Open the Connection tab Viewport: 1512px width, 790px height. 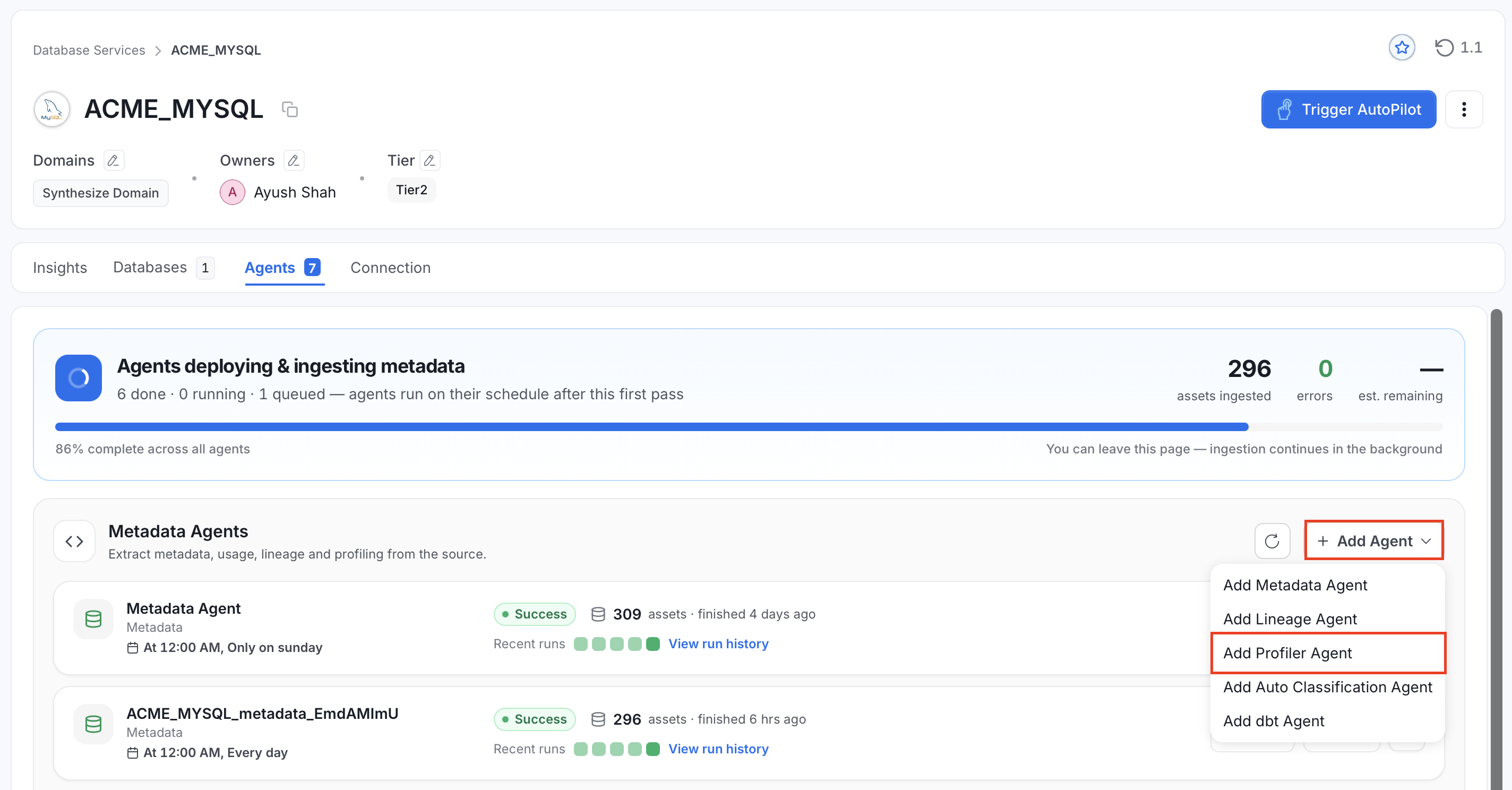pyautogui.click(x=390, y=268)
